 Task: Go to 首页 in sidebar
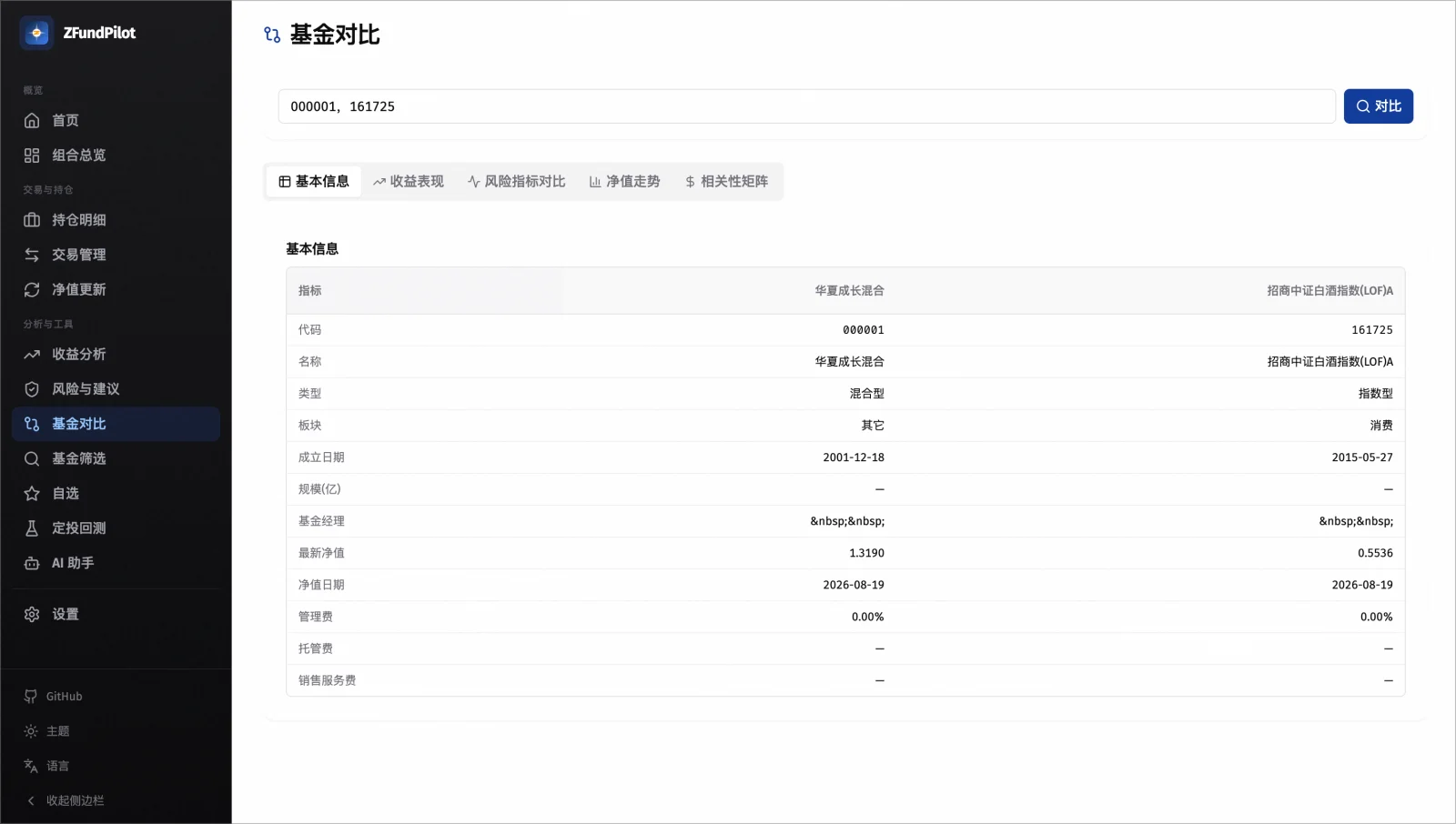[x=116, y=120]
